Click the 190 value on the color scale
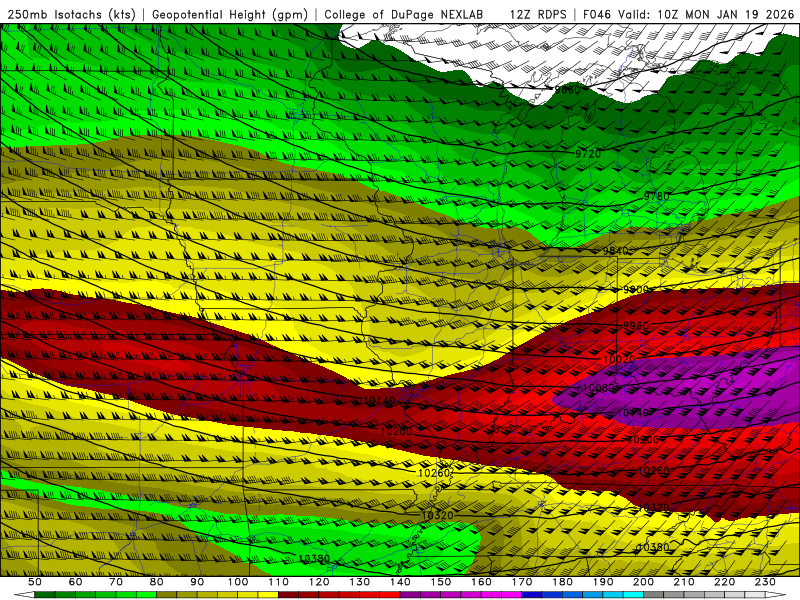The height and width of the screenshot is (600, 800). tap(603, 582)
